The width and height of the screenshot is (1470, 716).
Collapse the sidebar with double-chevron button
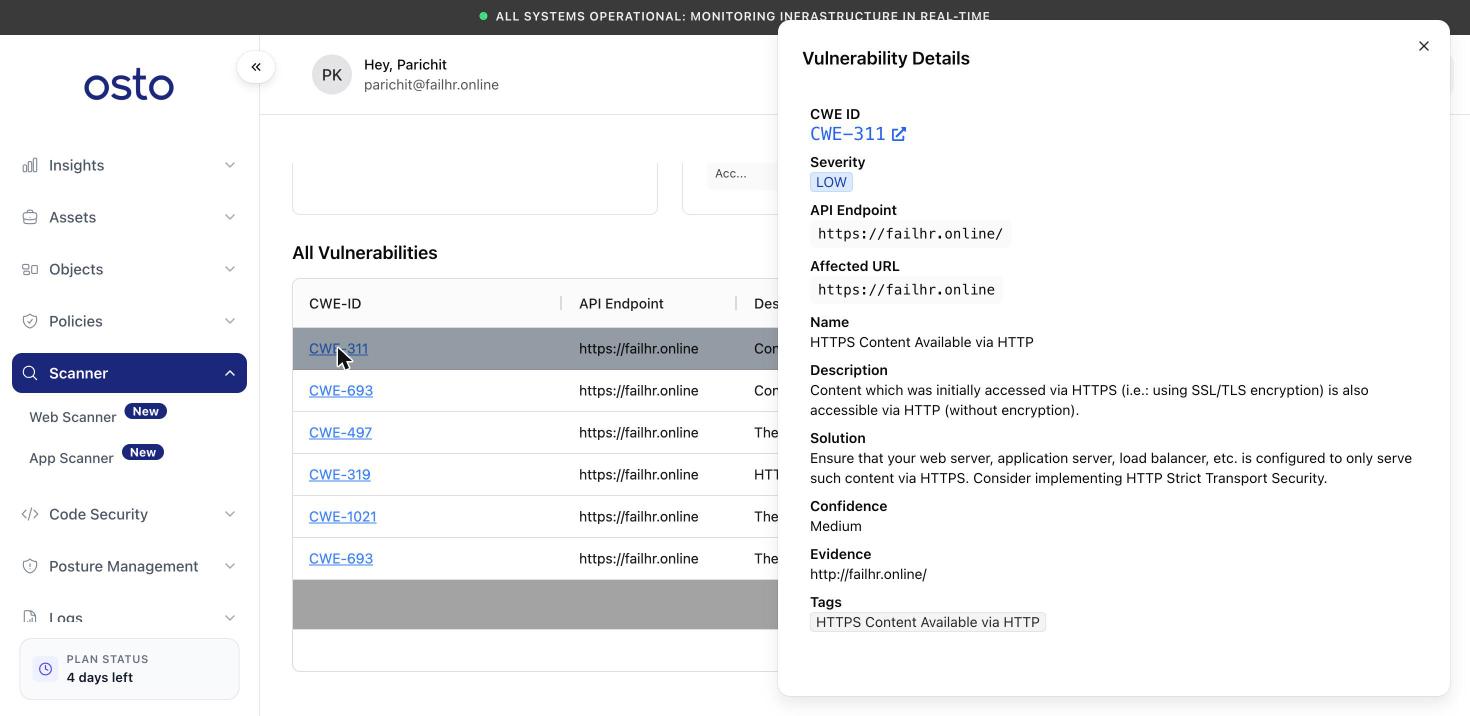pyautogui.click(x=256, y=67)
